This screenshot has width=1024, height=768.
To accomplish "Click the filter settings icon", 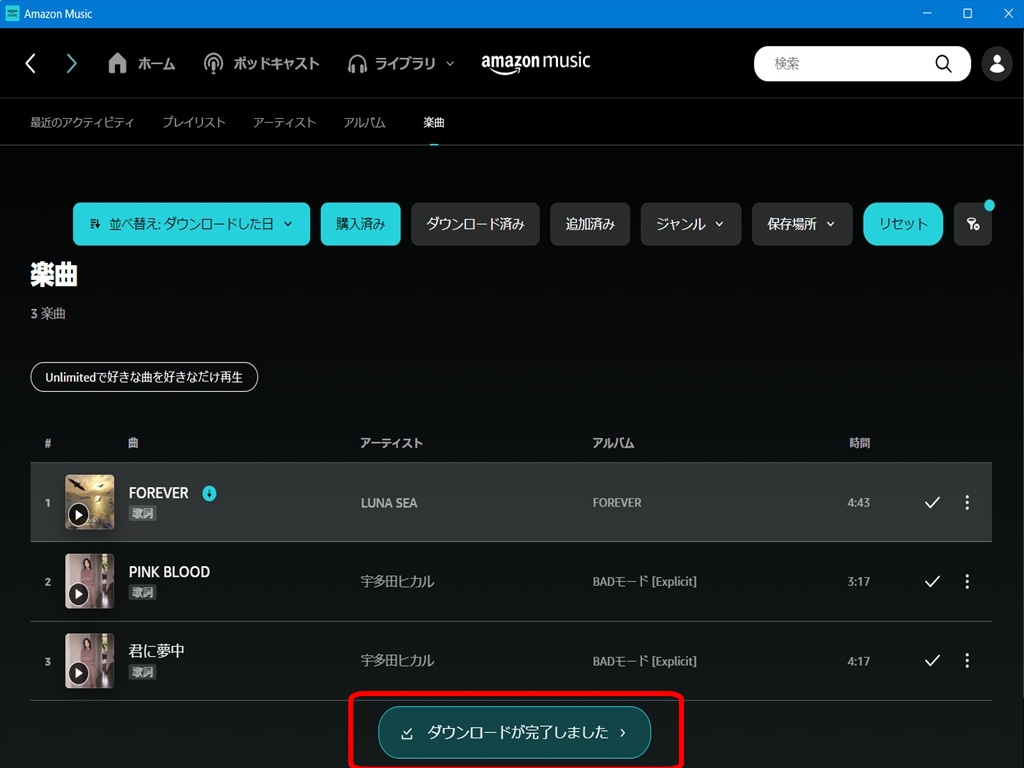I will pos(973,224).
